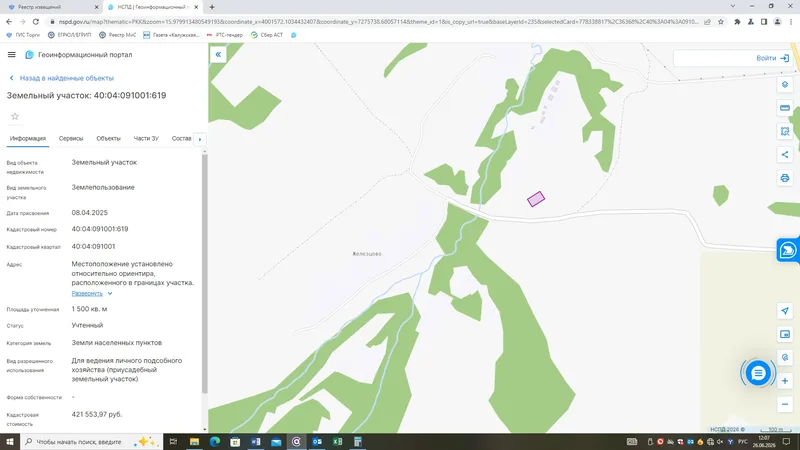Open Excel from the taskbar
800x450 pixels.
pyautogui.click(x=337, y=442)
